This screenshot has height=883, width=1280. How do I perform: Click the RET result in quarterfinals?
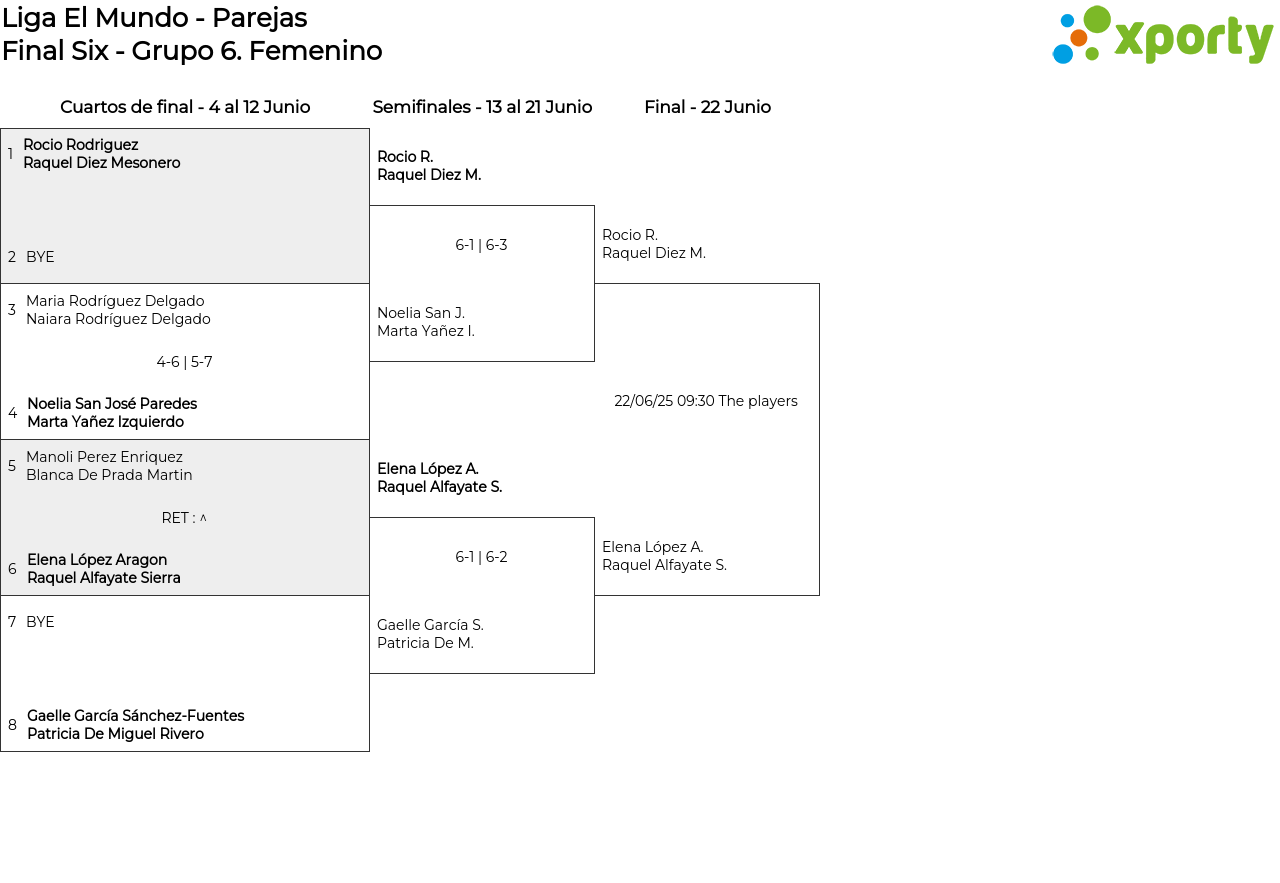[x=184, y=518]
